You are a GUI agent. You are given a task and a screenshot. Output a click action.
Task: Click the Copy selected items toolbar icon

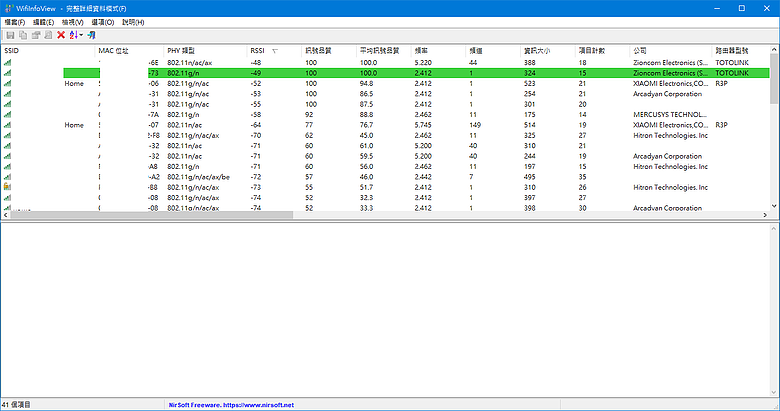pyautogui.click(x=23, y=35)
